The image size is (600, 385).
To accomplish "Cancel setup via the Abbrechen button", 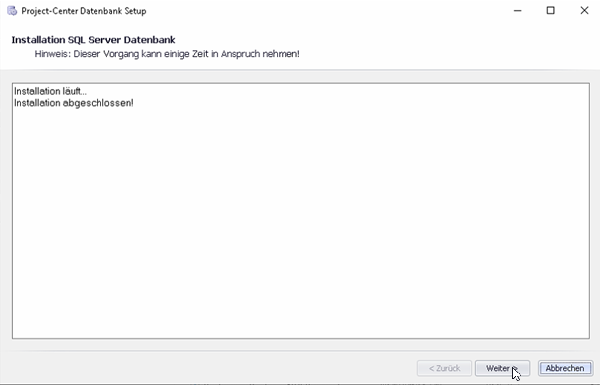I will pyautogui.click(x=565, y=368).
